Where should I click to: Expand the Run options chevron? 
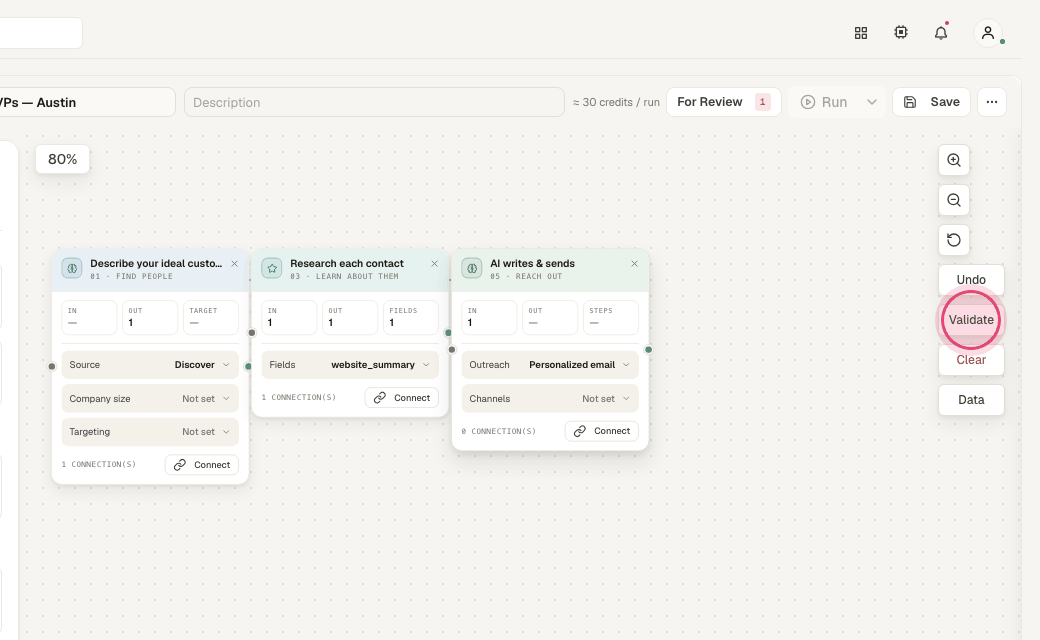point(872,102)
